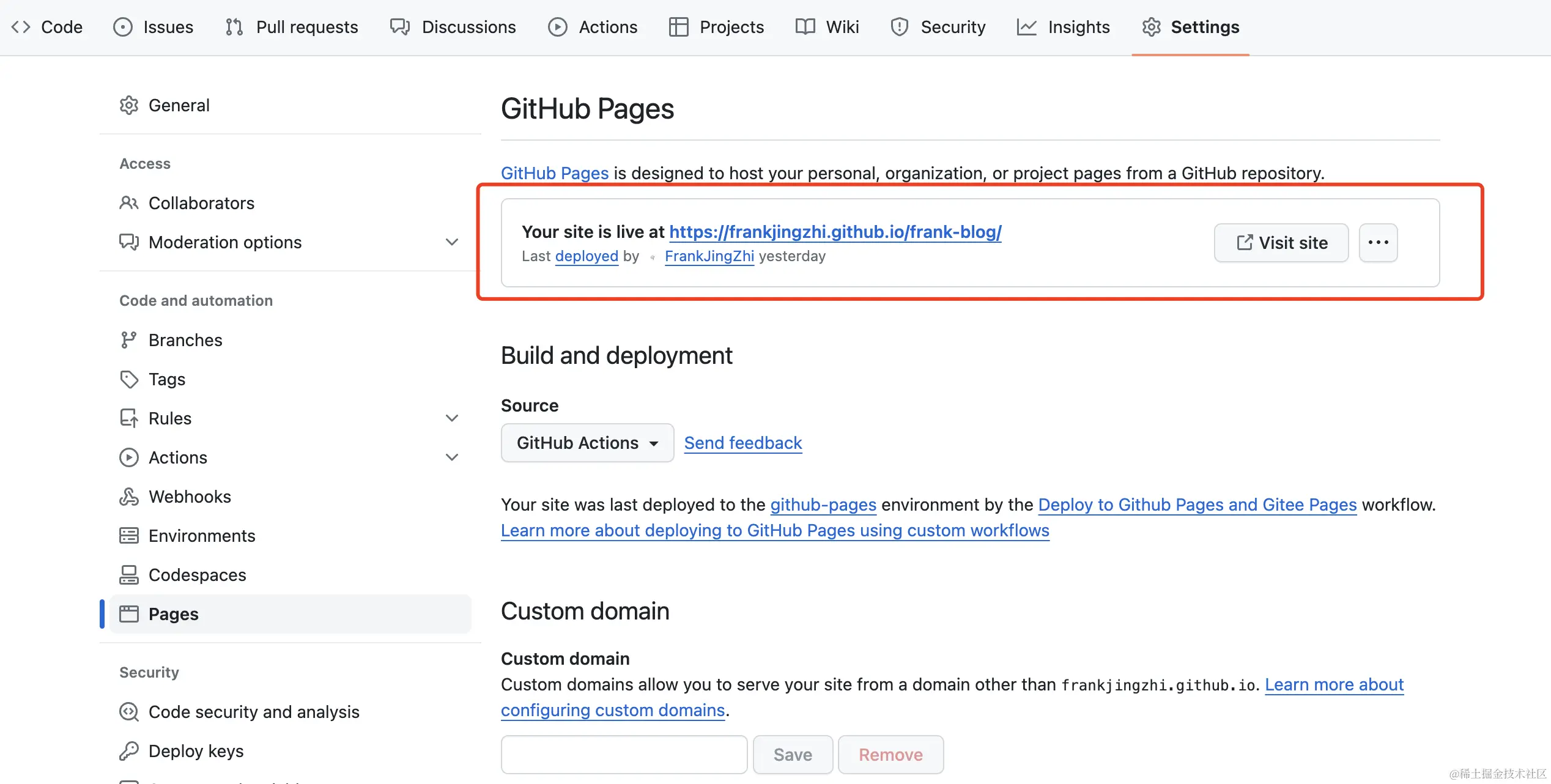Image resolution: width=1551 pixels, height=784 pixels.
Task: Open Deploy keys via the key icon
Action: (x=129, y=750)
